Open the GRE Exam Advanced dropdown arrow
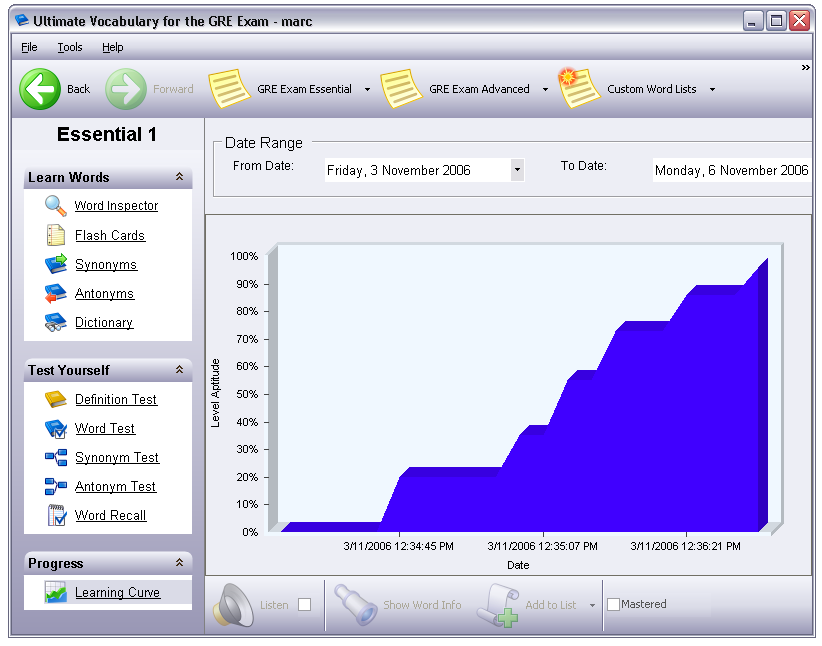Screen dimensions: 822x646 545,90
